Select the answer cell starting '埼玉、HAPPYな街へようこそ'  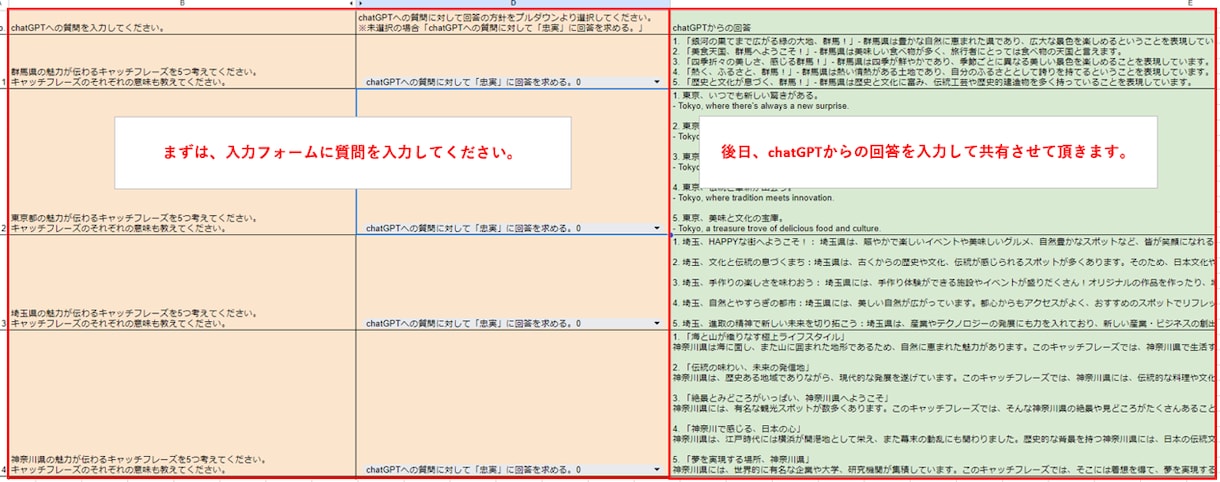pyautogui.click(x=944, y=282)
